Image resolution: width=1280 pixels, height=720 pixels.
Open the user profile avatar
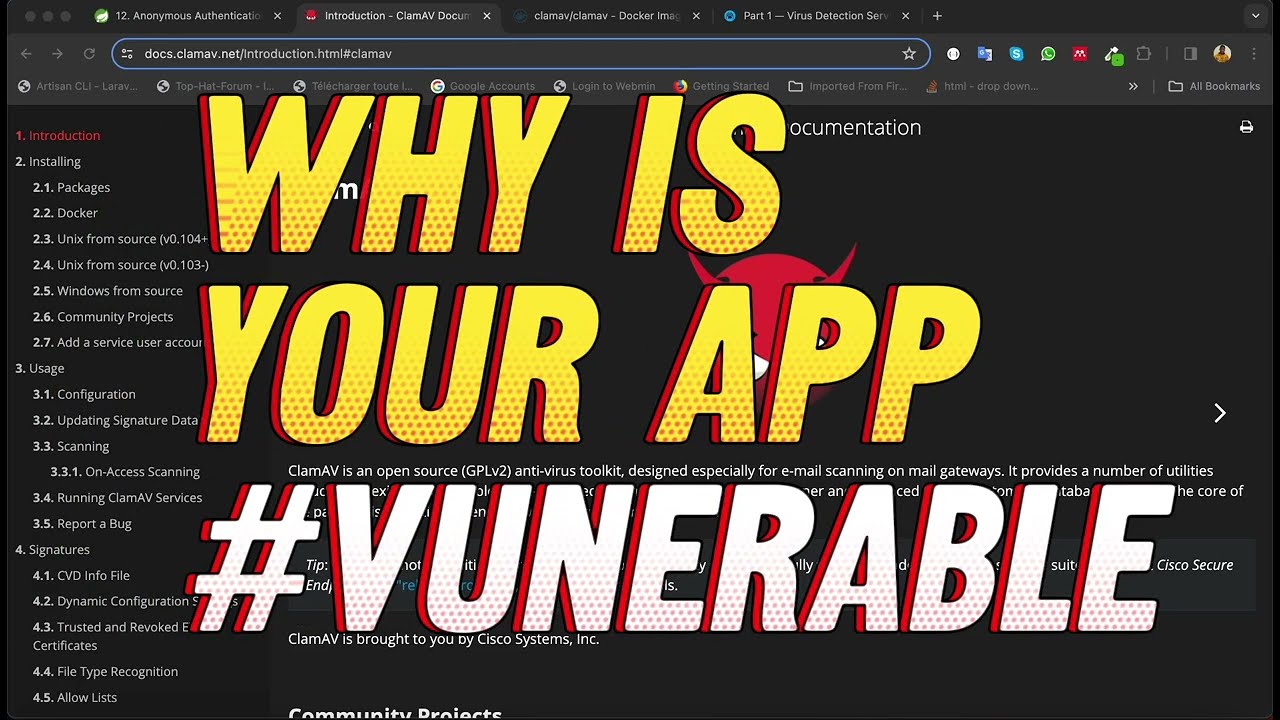(x=1222, y=54)
